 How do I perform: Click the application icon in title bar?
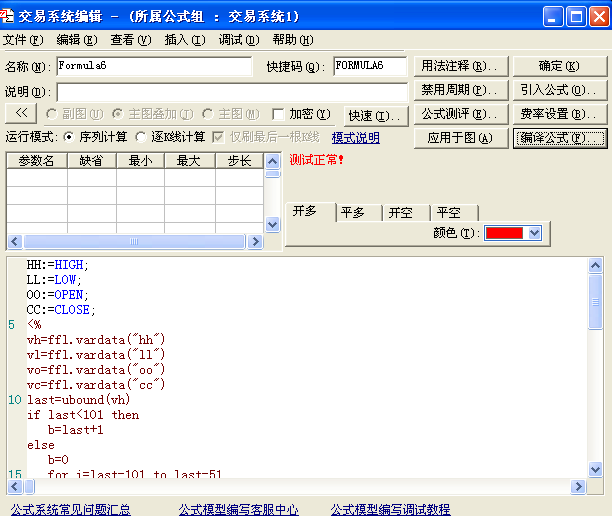(x=7, y=16)
